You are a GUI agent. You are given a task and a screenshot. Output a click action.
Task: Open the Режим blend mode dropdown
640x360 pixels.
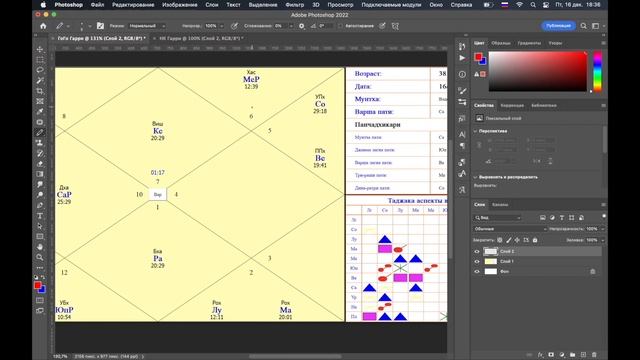click(147, 26)
